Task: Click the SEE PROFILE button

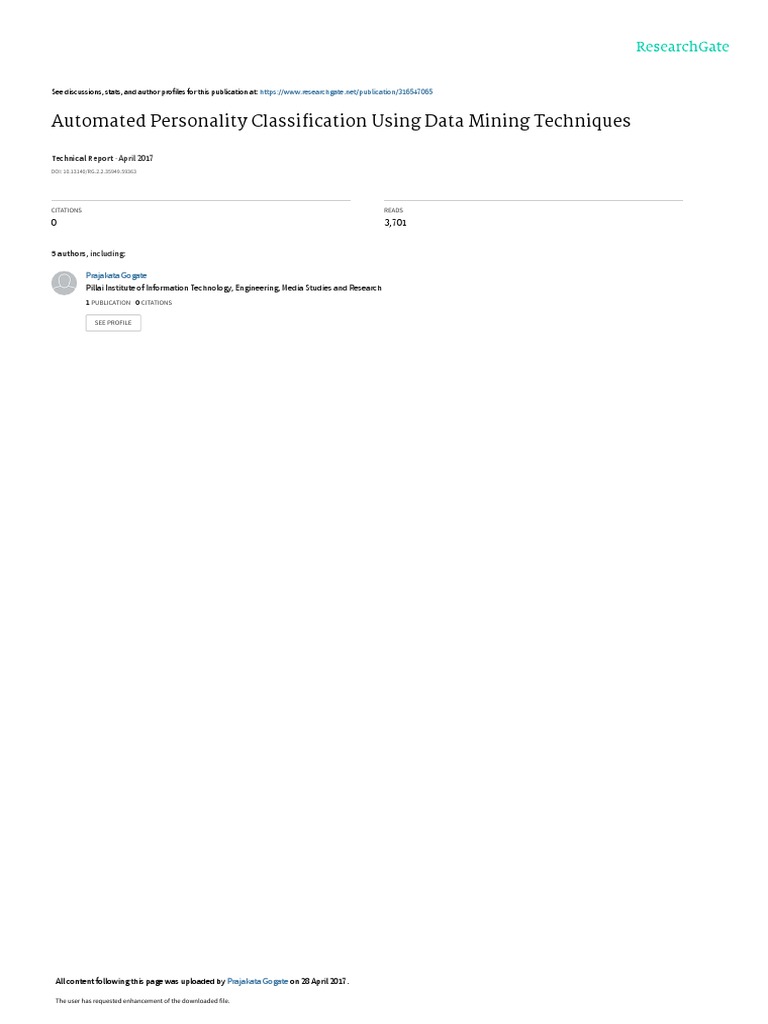Action: click(114, 323)
